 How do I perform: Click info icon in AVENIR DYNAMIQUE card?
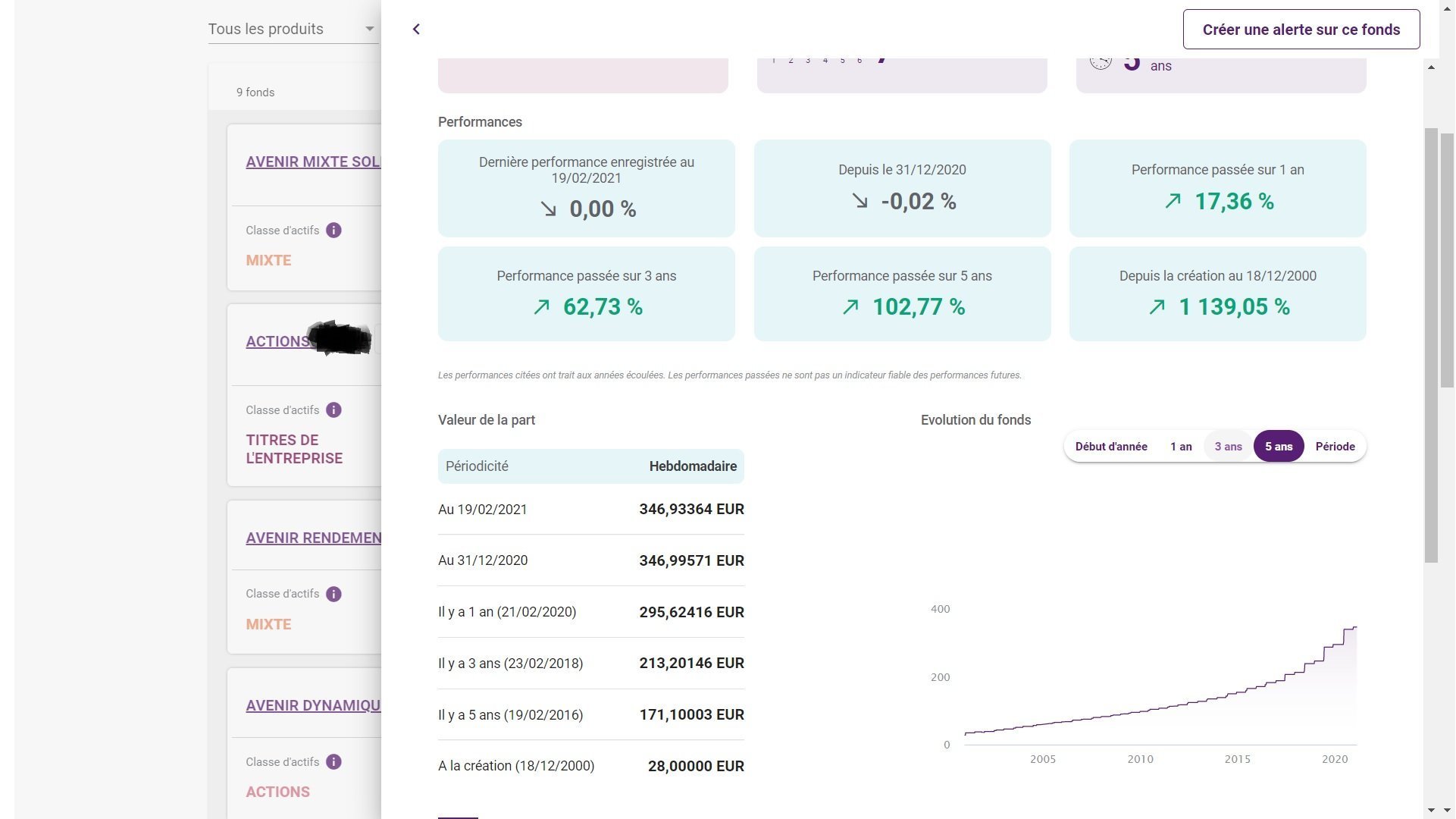[x=333, y=762]
